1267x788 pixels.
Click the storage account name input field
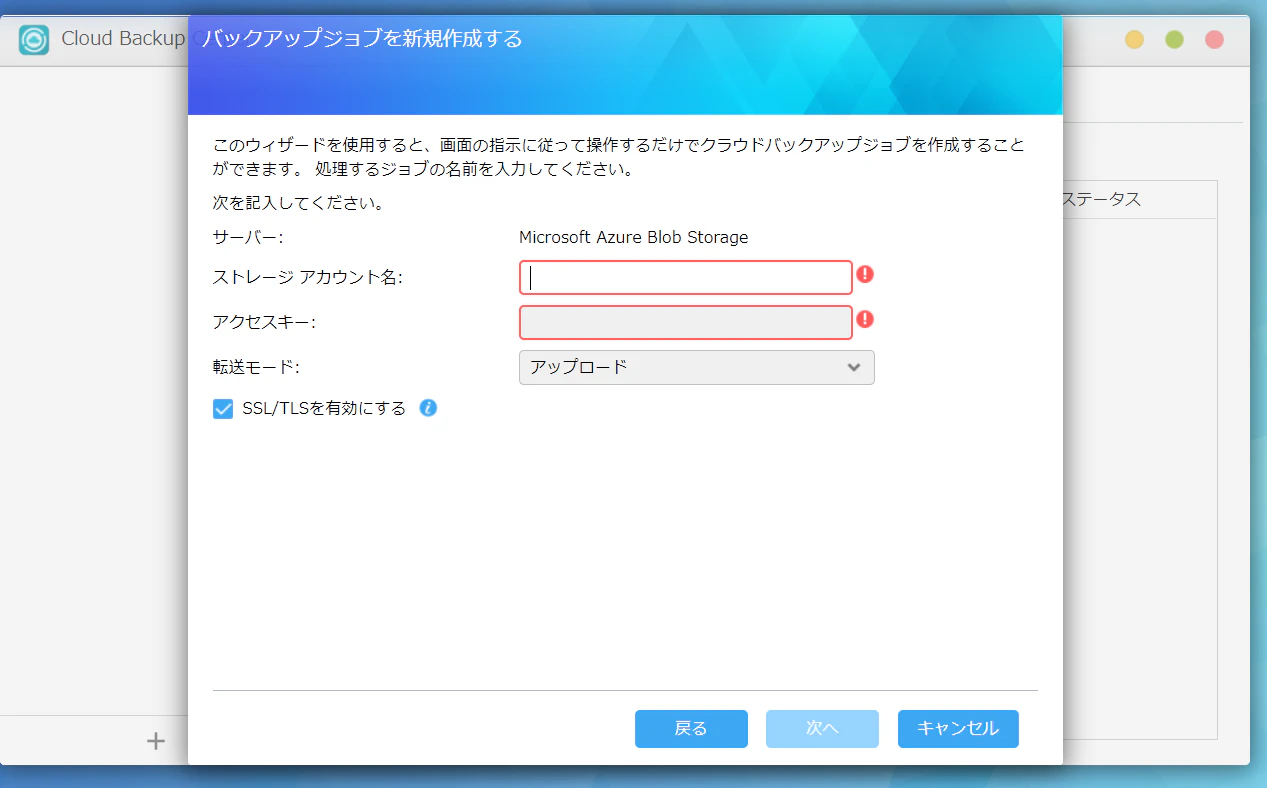point(685,277)
